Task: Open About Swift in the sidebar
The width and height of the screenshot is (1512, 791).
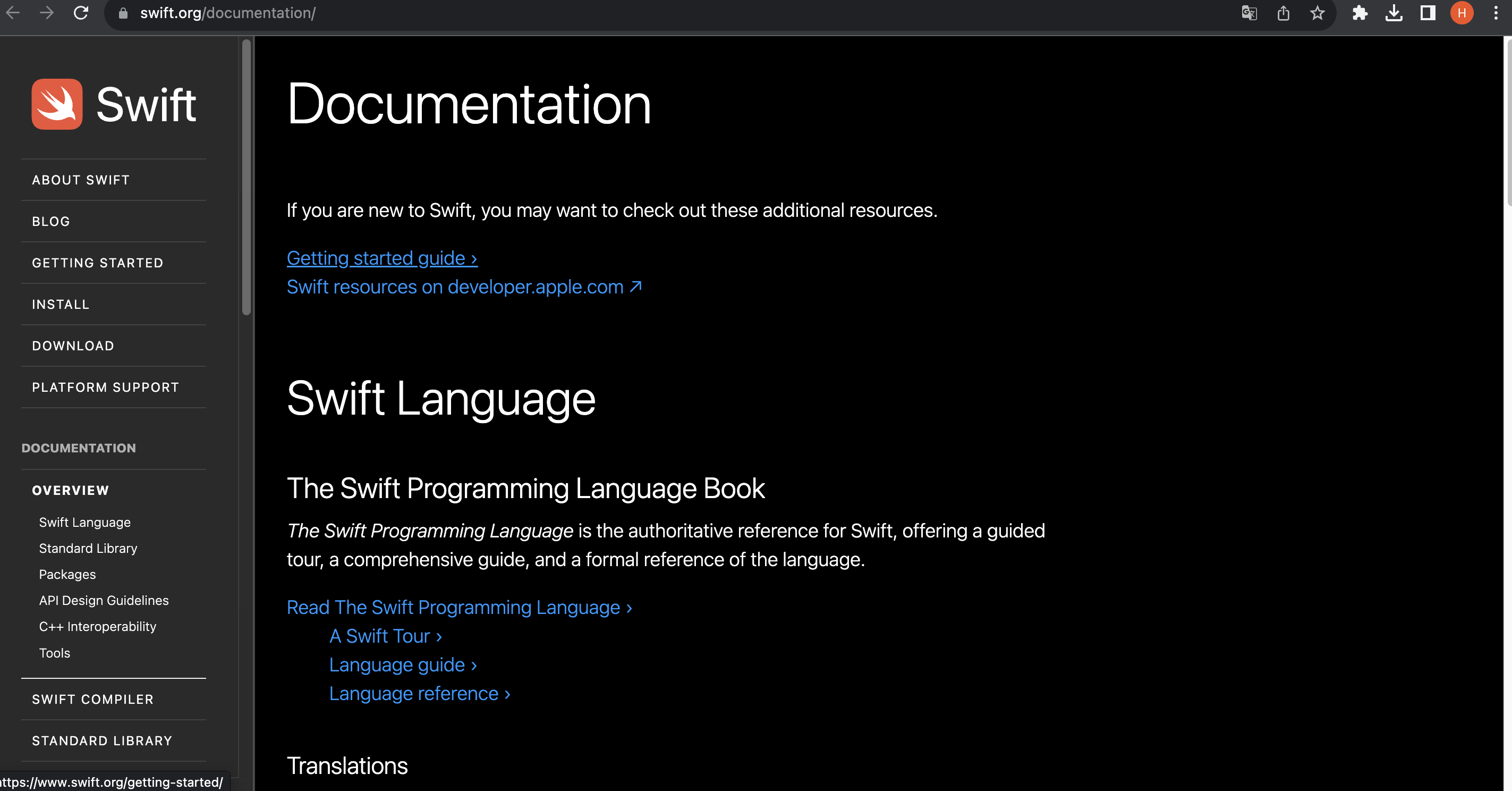Action: click(x=81, y=180)
